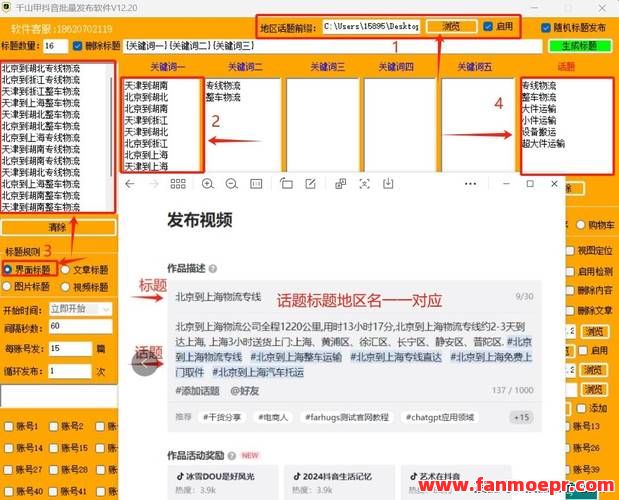Click the 循环发布 field showing 1
Image resolution: width=619 pixels, height=500 pixels.
[70, 371]
